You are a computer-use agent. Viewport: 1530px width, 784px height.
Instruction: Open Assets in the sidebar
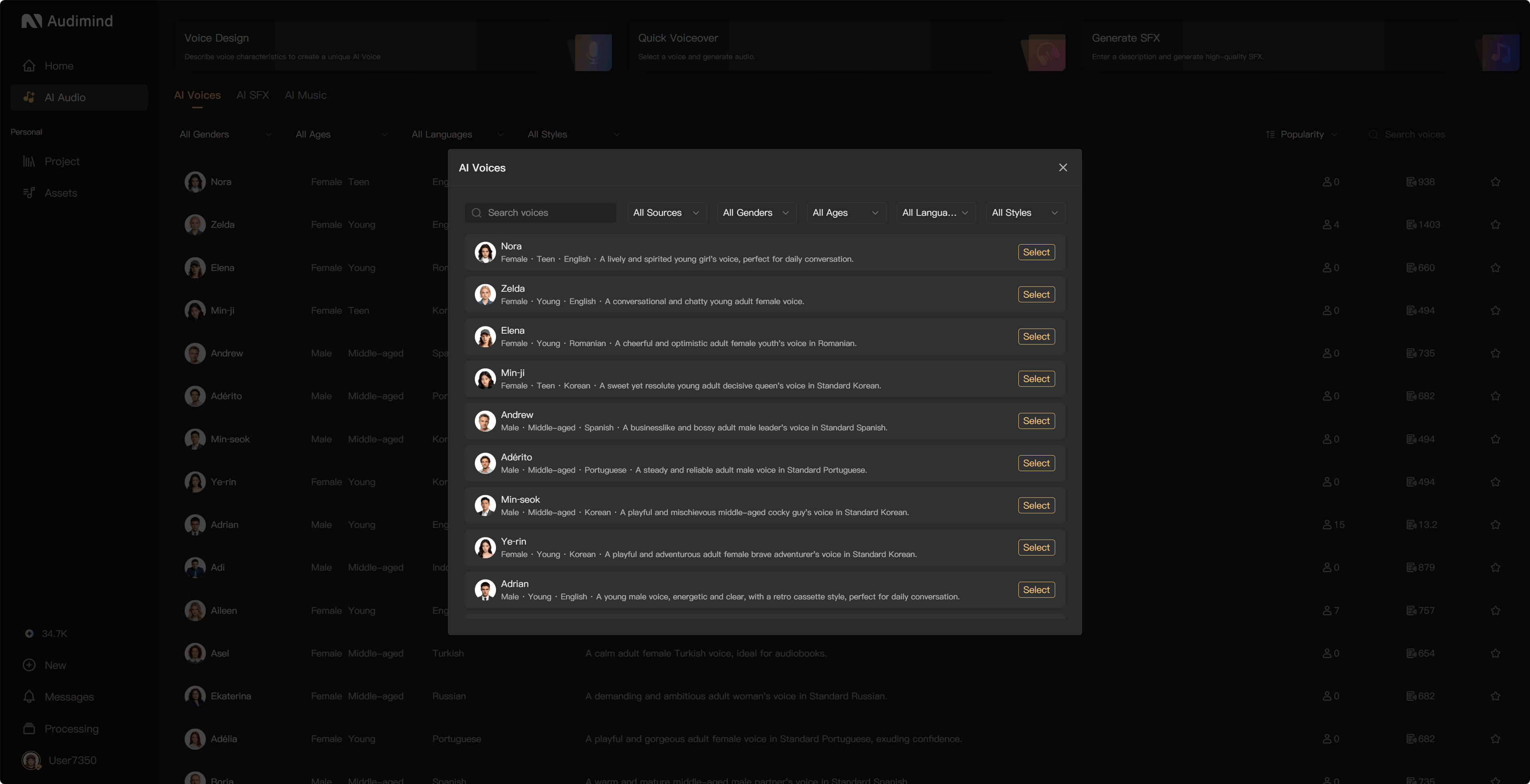pyautogui.click(x=79, y=193)
